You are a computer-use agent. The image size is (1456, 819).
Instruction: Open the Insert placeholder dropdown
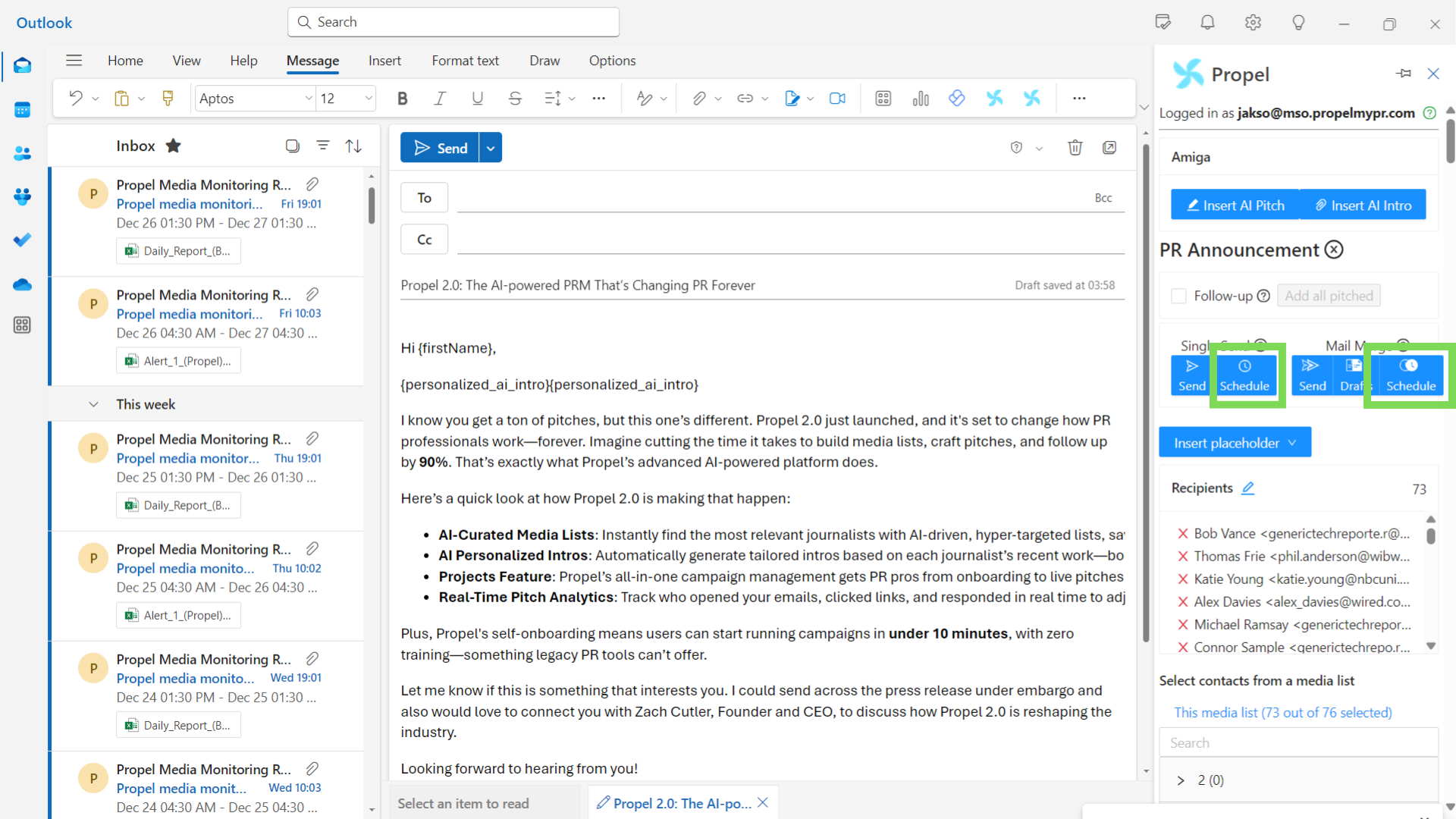(x=1235, y=443)
